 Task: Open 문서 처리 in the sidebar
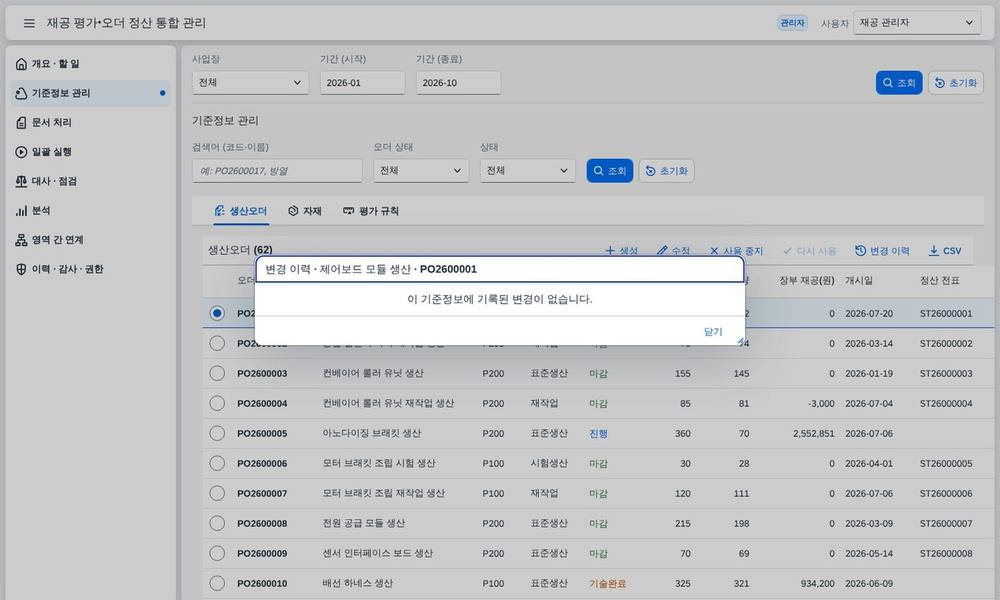(x=91, y=122)
